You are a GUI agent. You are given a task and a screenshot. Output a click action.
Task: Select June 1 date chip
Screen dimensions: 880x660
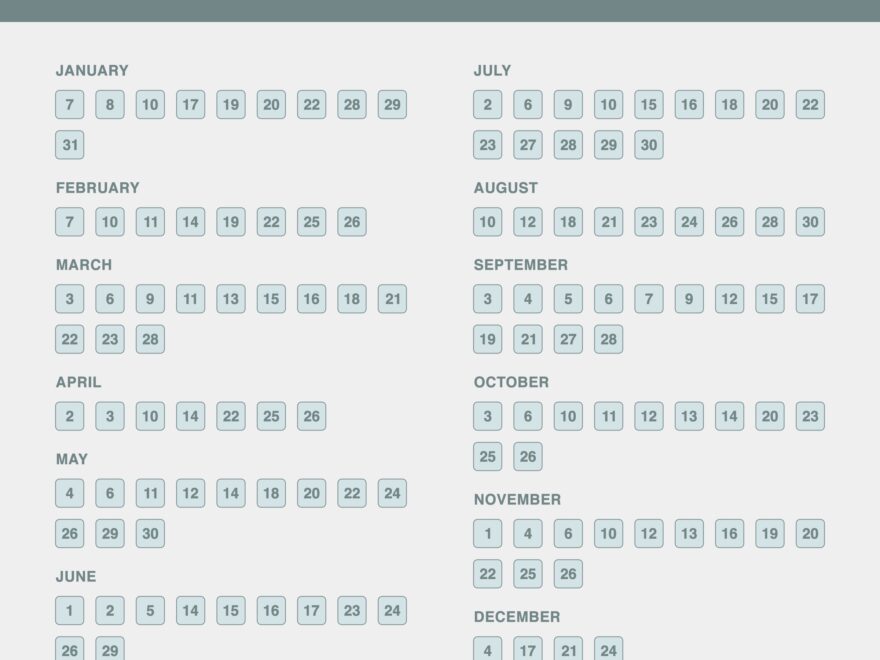point(70,610)
